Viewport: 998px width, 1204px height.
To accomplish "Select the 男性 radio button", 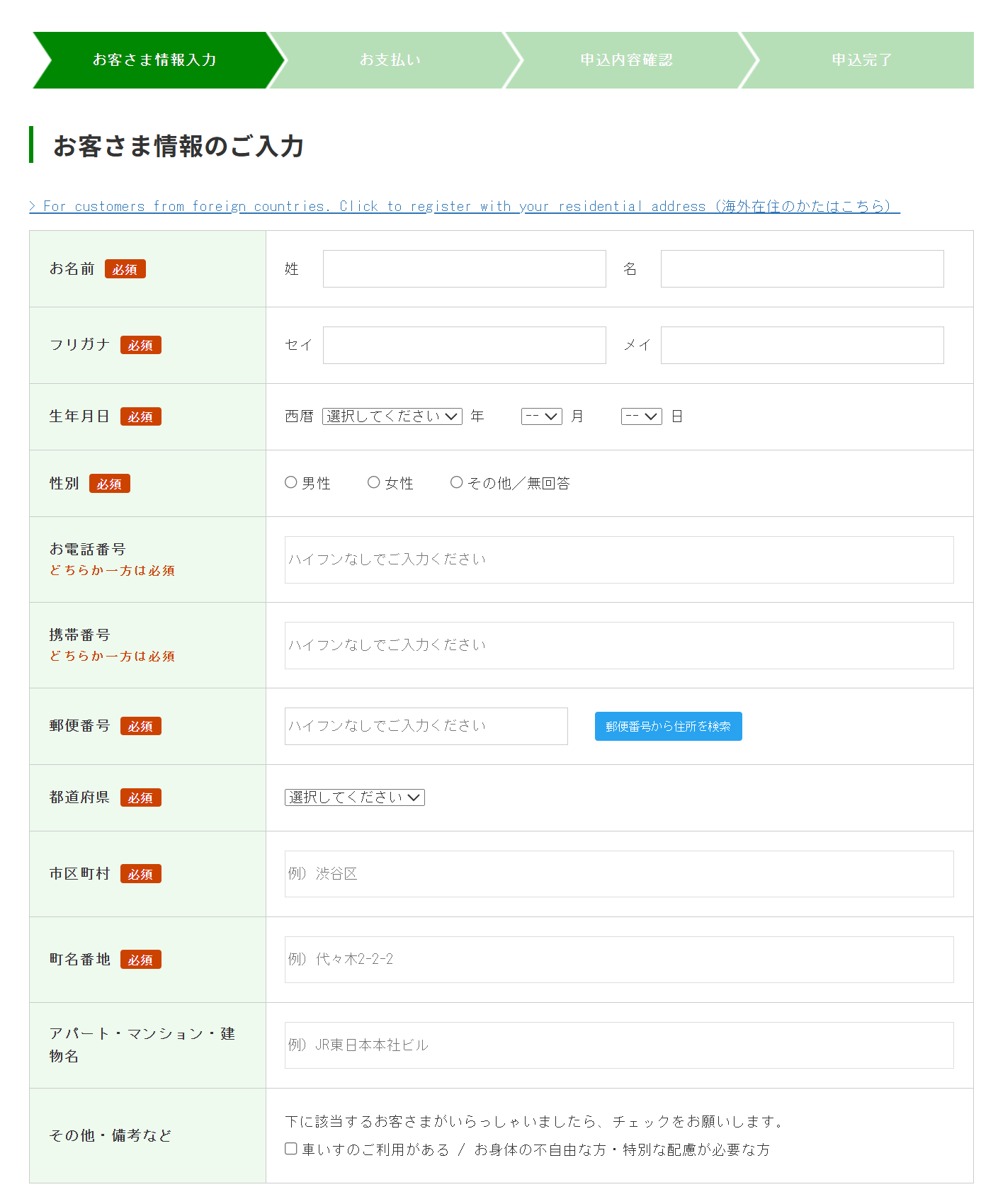I will (x=290, y=482).
